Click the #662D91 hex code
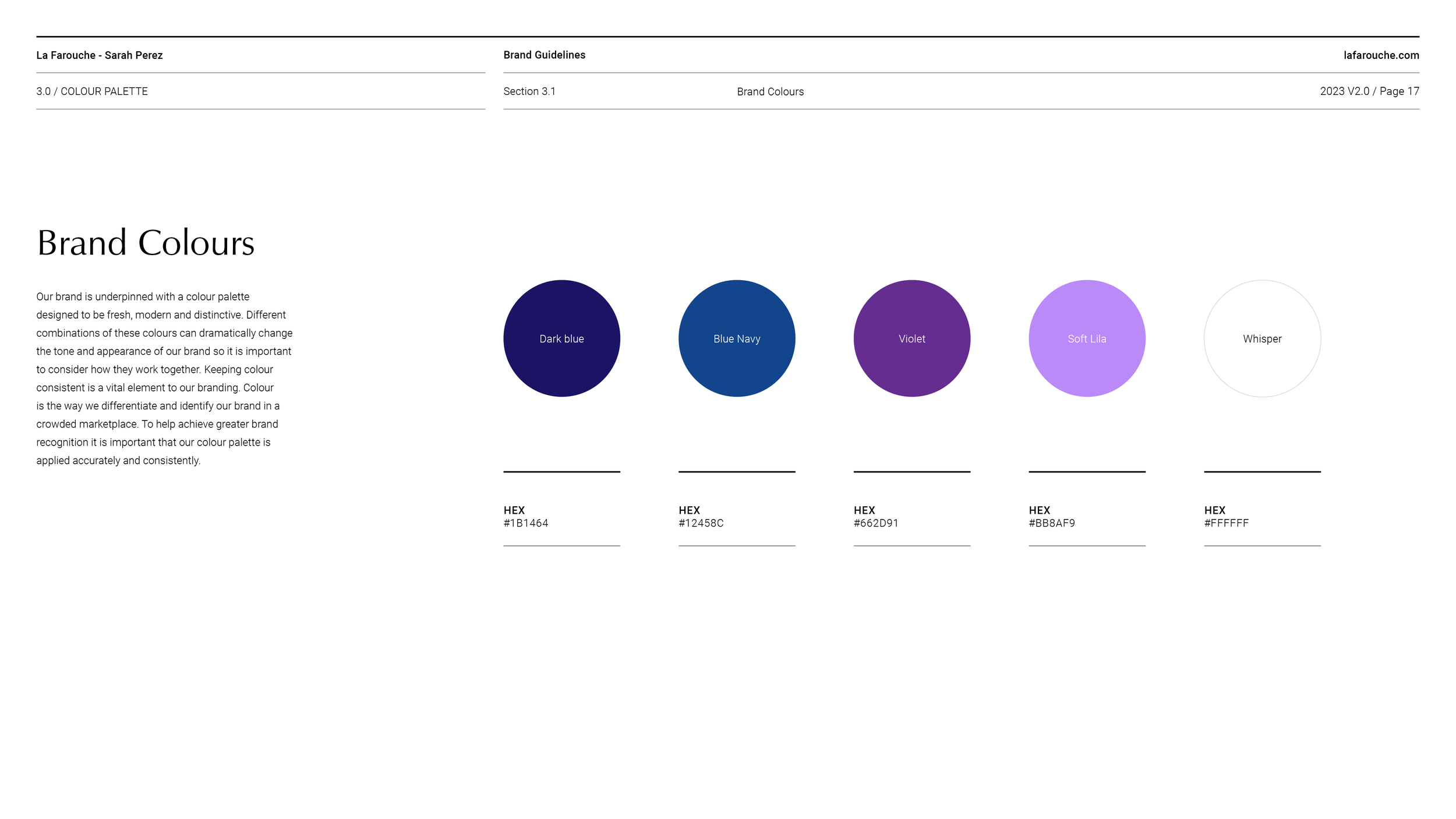Viewport: 1456px width, 819px height. pyautogui.click(x=875, y=523)
